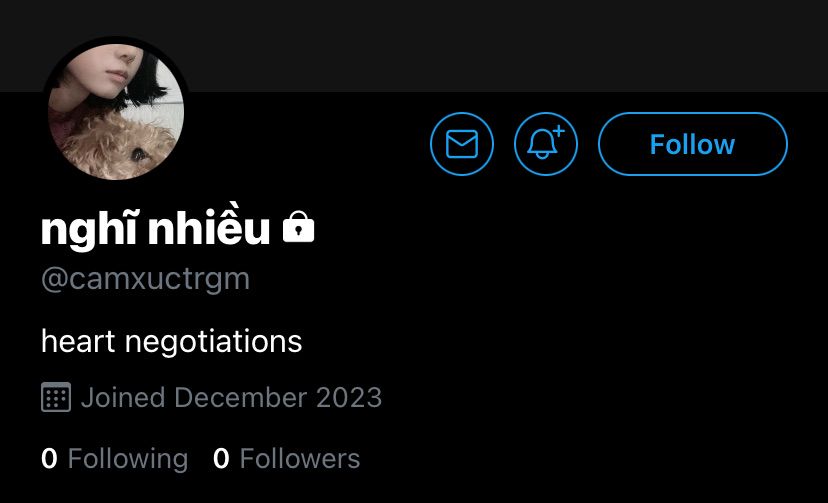Viewport: 828px width, 503px height.
Task: Click the bio text heart negotiations
Action: tap(172, 341)
